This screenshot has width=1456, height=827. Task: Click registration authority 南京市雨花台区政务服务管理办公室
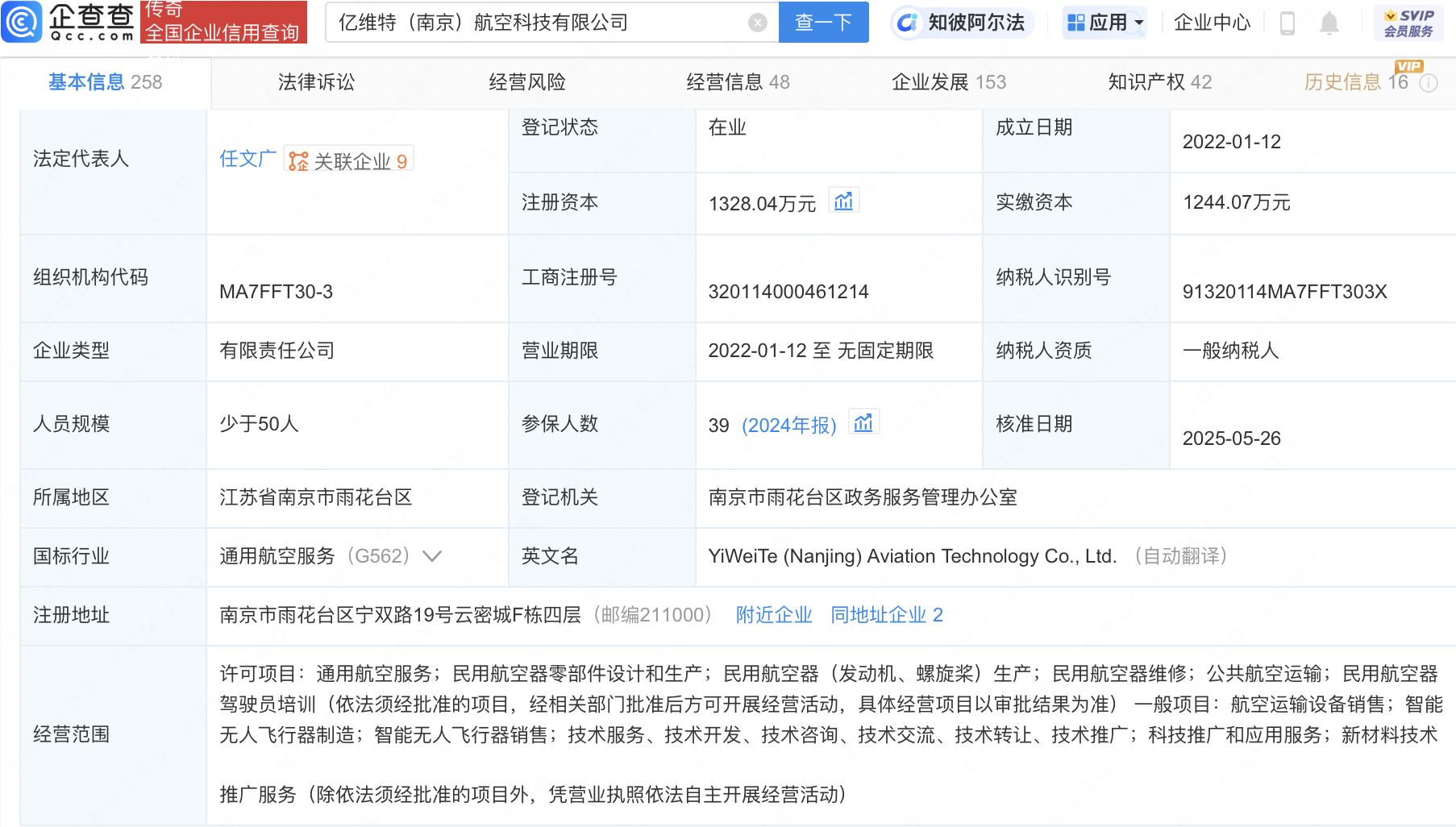coord(863,497)
